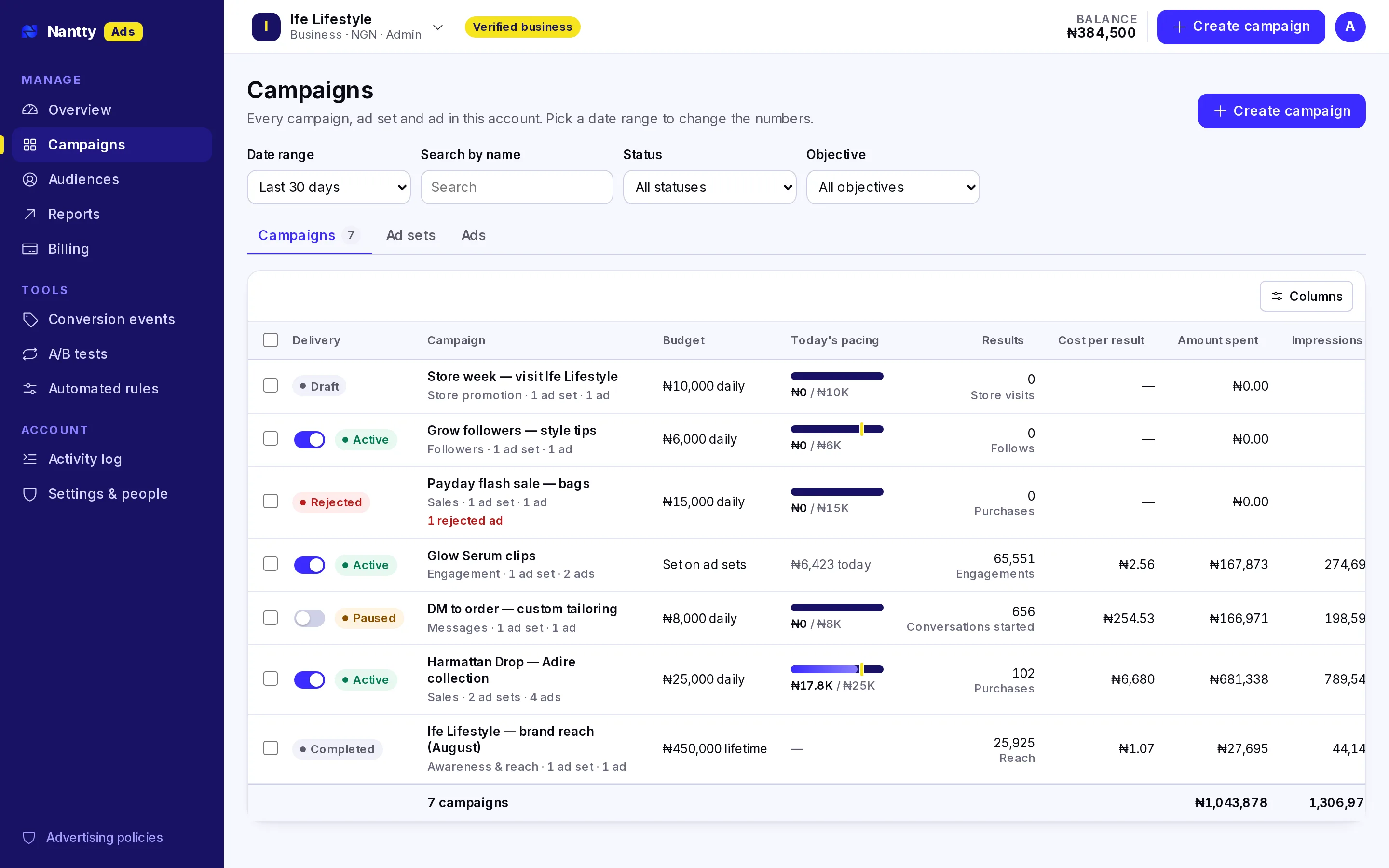Select the Campaigns tab with count 7
Viewport: 1389px width, 868px height.
point(309,235)
